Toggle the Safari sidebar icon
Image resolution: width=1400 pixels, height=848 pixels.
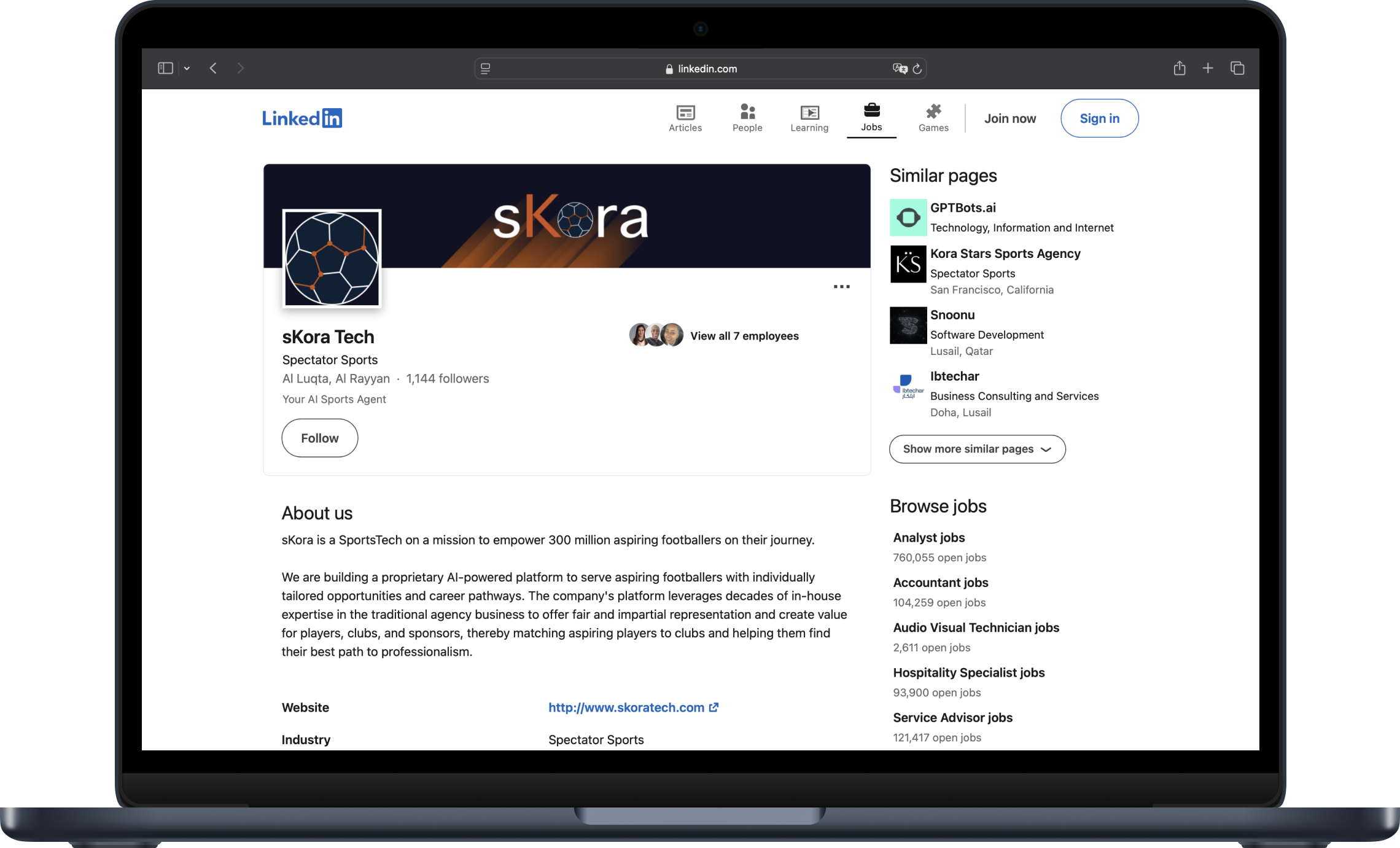tap(165, 68)
